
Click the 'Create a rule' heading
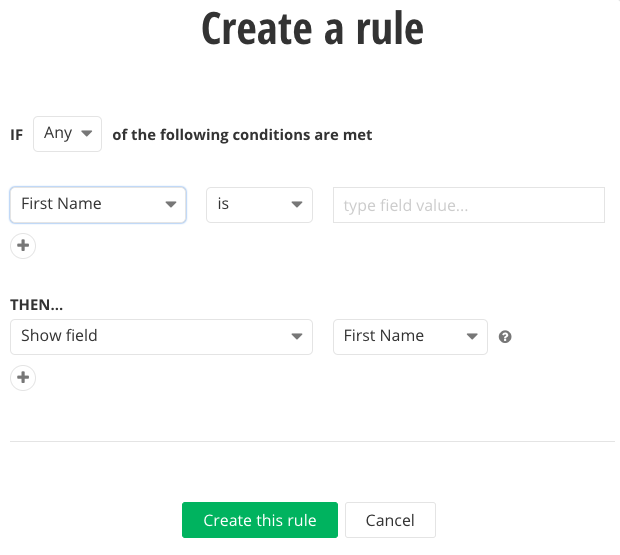pyautogui.click(x=312, y=28)
